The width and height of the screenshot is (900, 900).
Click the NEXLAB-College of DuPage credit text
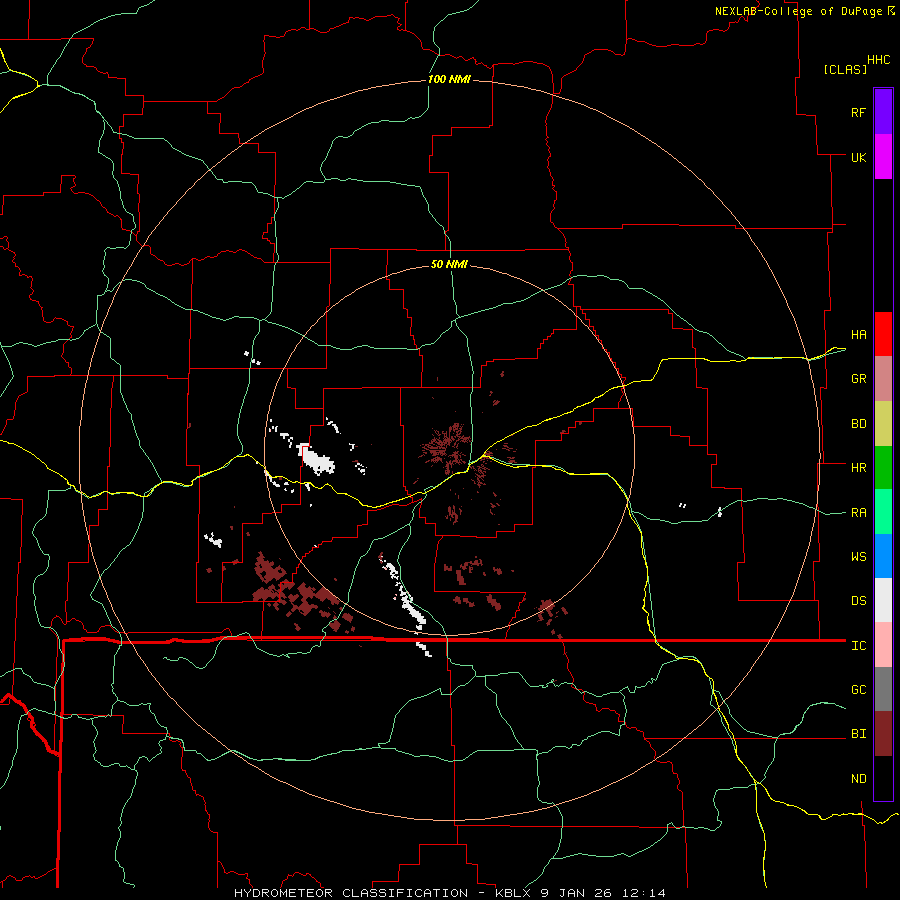point(798,11)
